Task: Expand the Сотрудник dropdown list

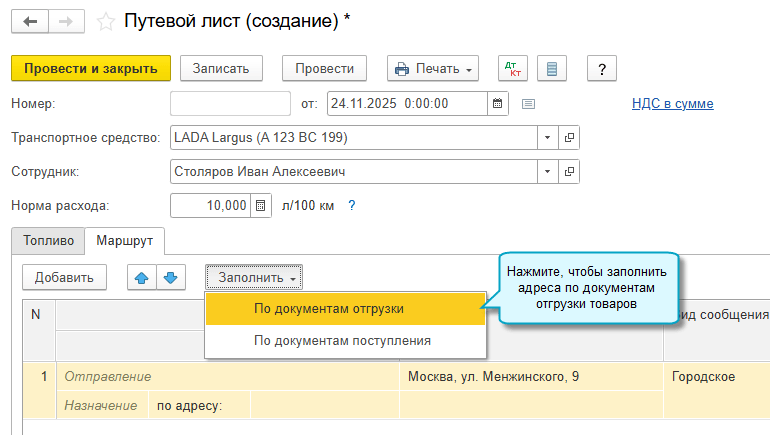Action: (547, 171)
